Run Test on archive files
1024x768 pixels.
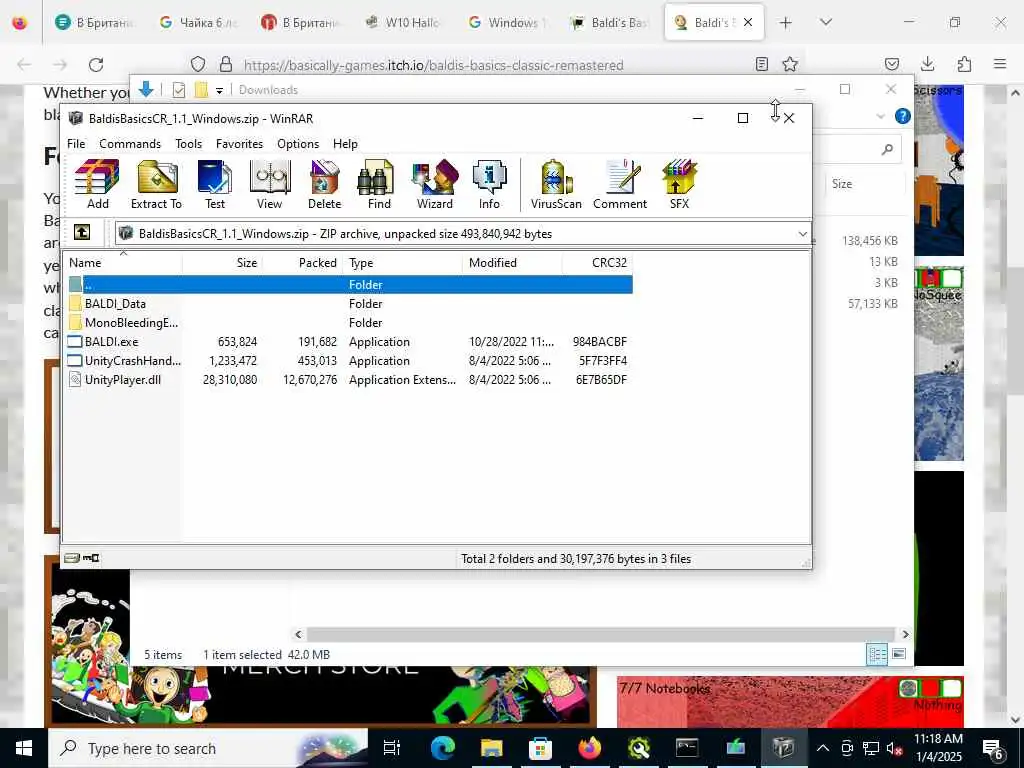(214, 184)
